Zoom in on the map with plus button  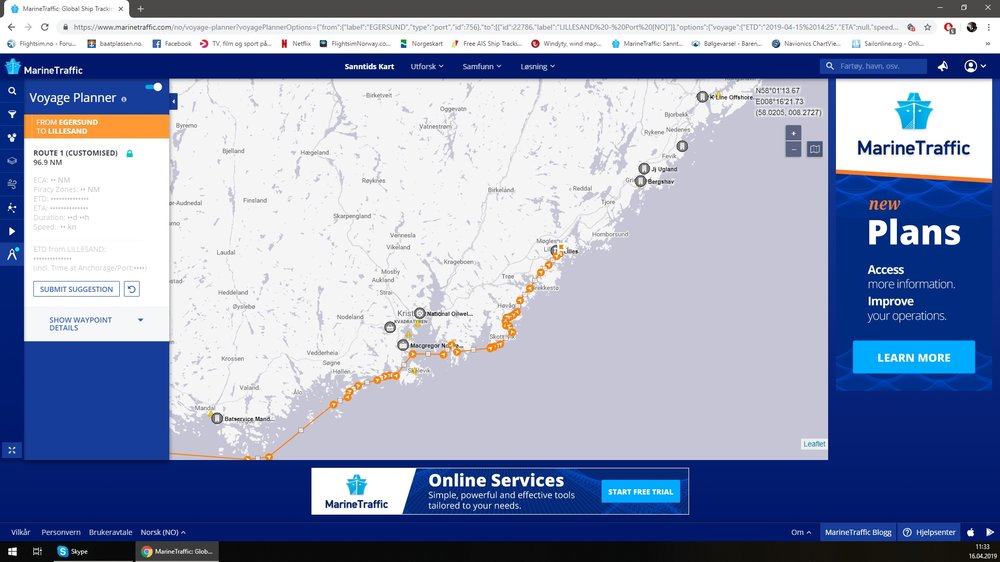[x=793, y=133]
